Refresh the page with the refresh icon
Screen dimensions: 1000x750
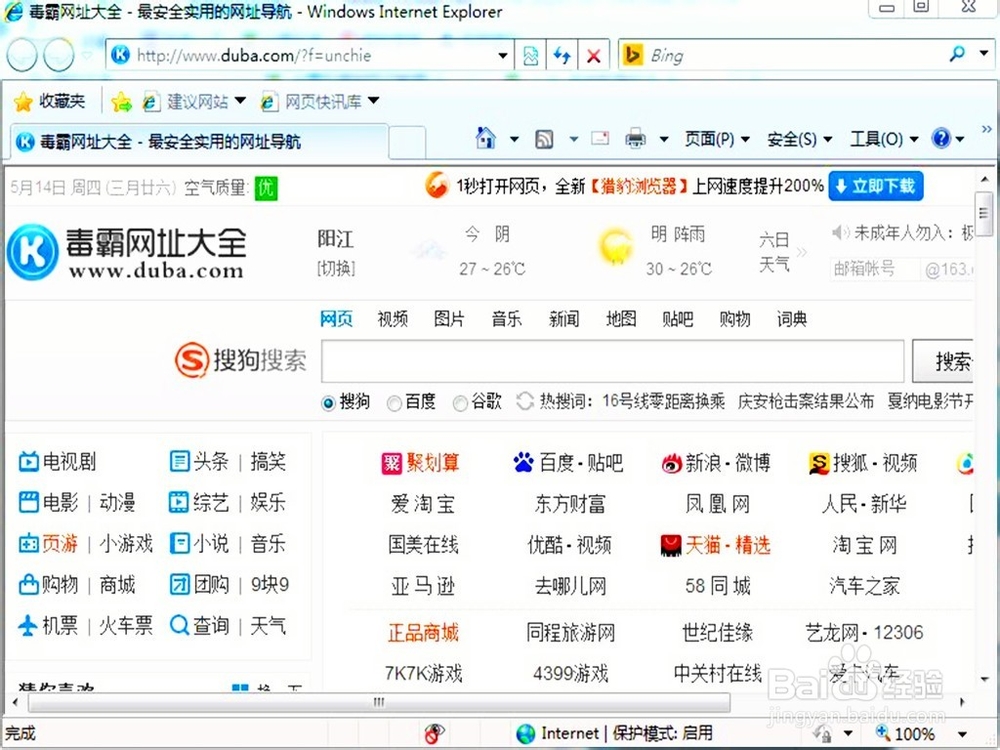point(562,55)
